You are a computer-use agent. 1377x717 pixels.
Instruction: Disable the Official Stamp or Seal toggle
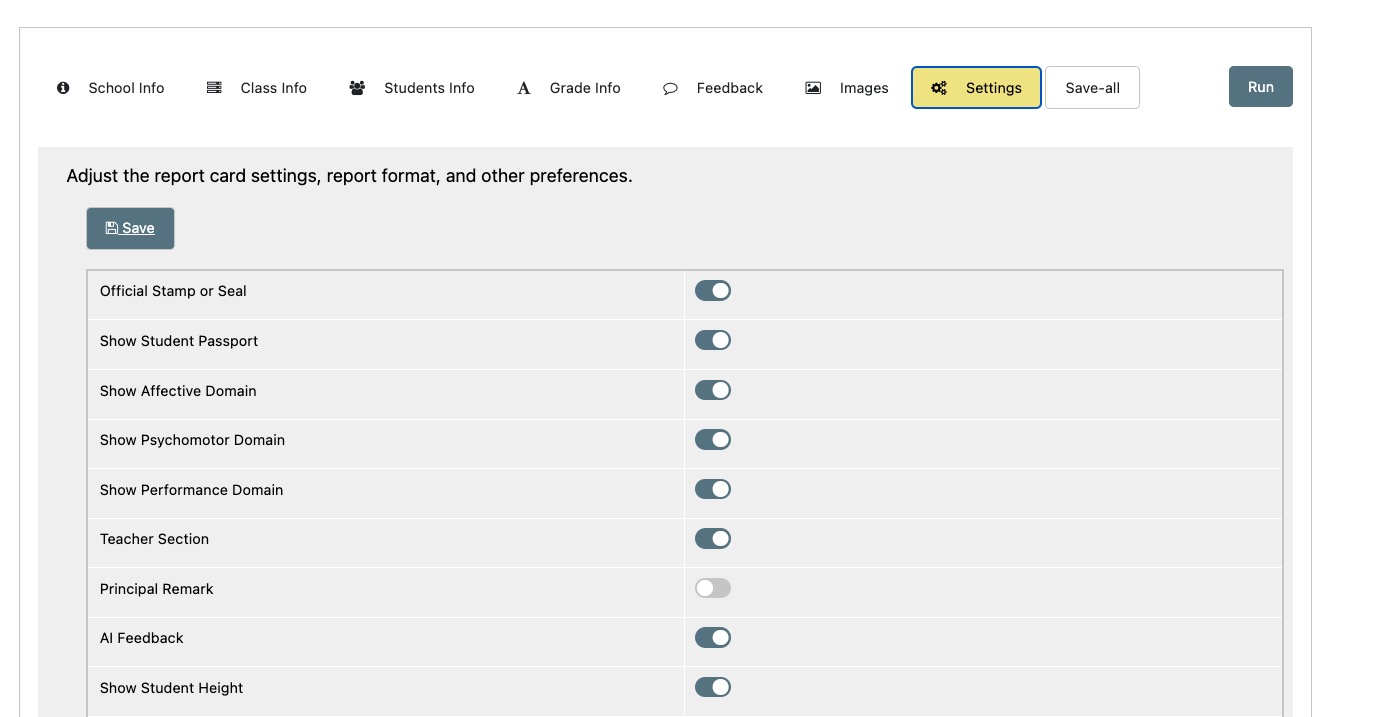pos(713,290)
